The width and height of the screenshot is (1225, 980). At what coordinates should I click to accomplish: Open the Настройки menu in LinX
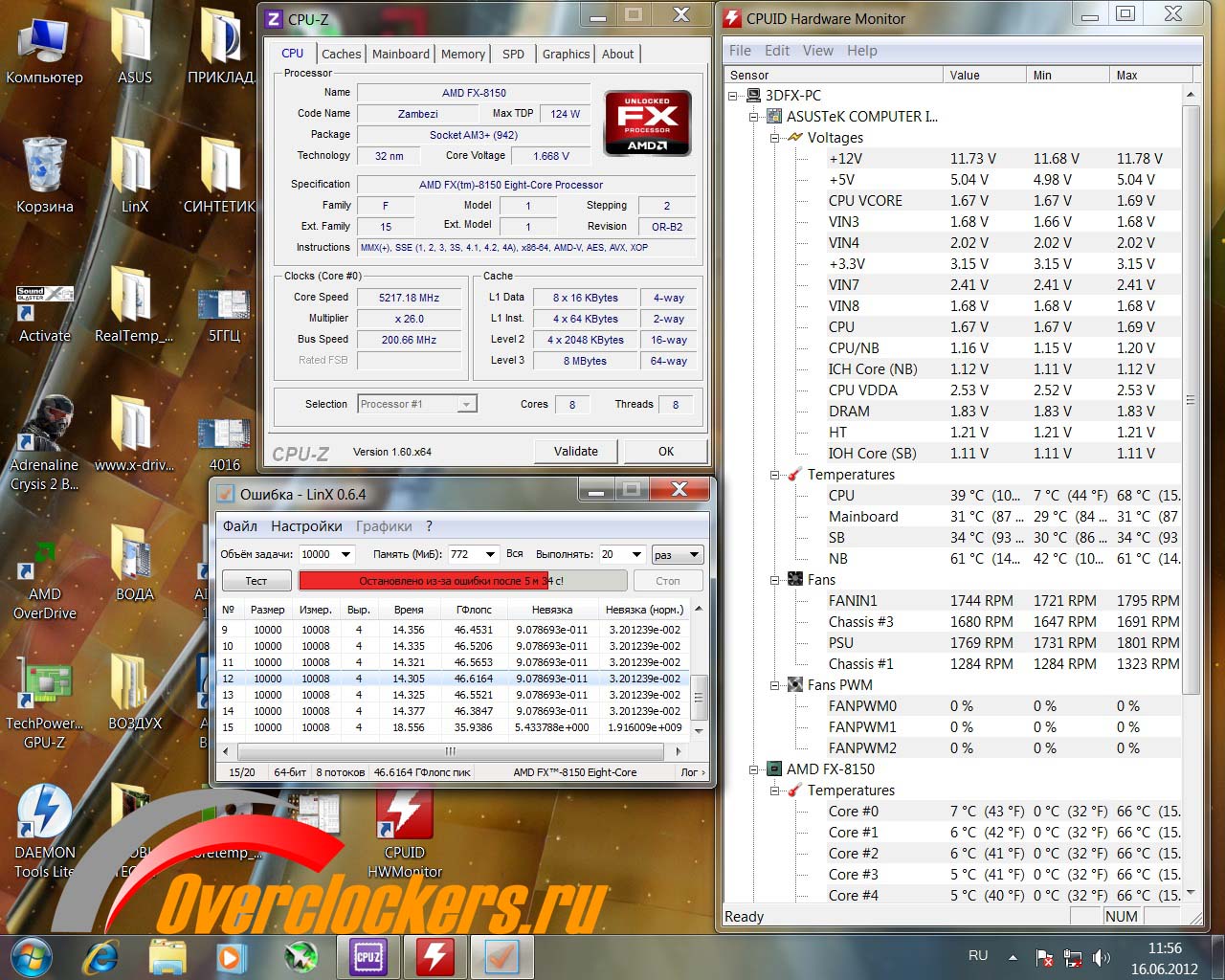tap(306, 526)
